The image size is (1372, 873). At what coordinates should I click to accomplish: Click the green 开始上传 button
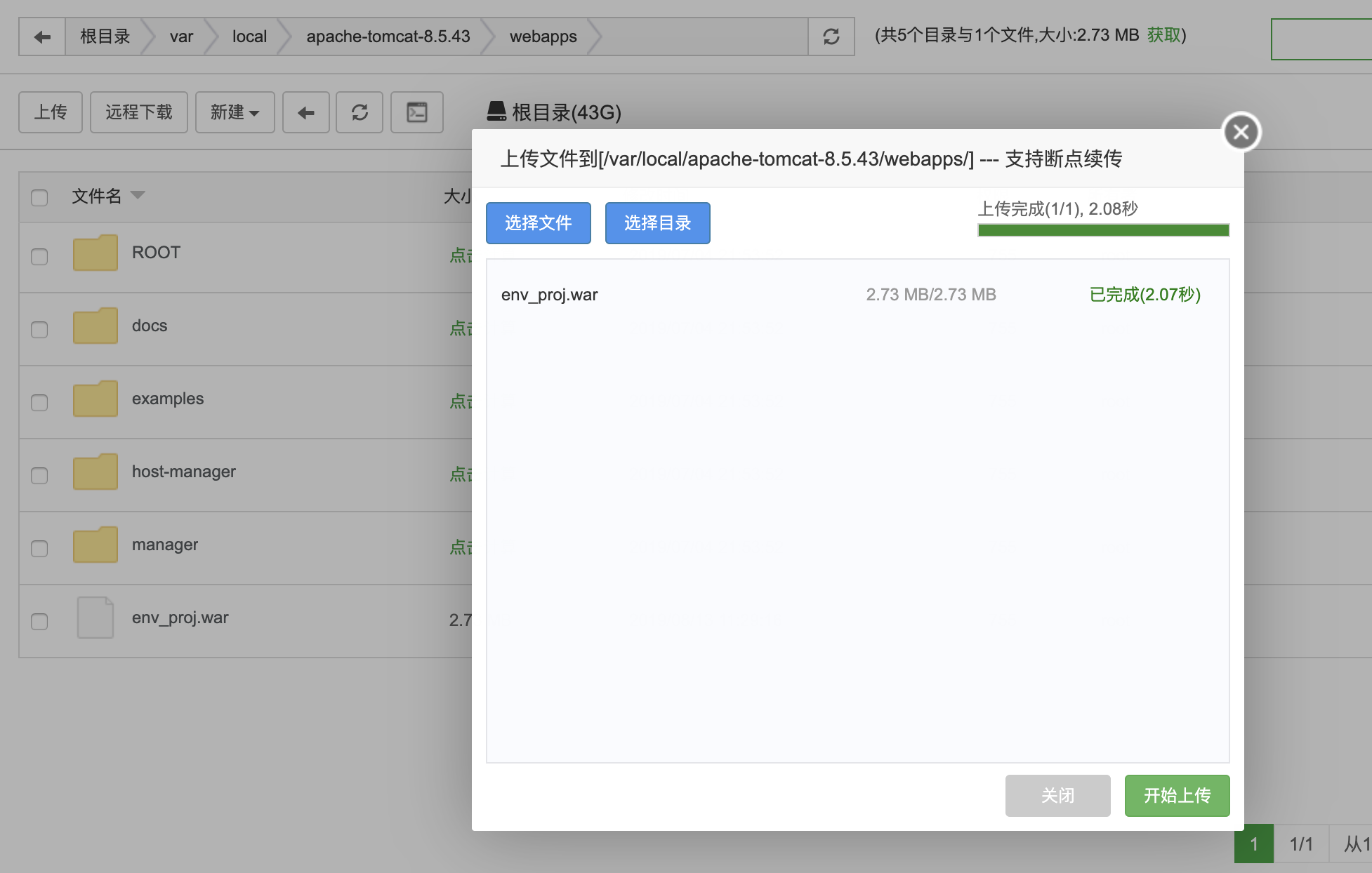click(1177, 795)
